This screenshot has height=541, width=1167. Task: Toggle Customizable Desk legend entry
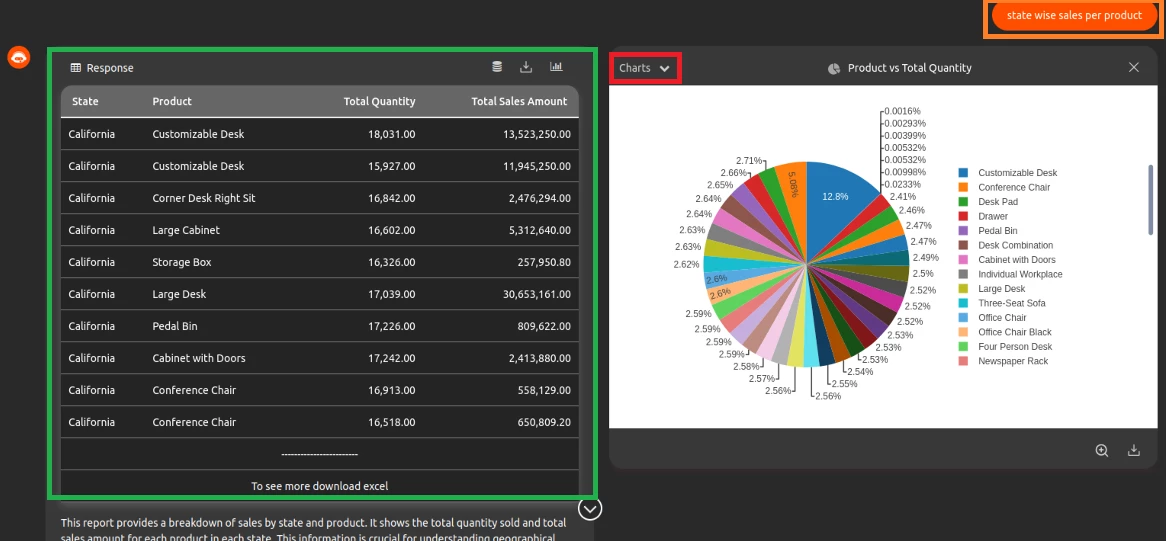(1016, 173)
